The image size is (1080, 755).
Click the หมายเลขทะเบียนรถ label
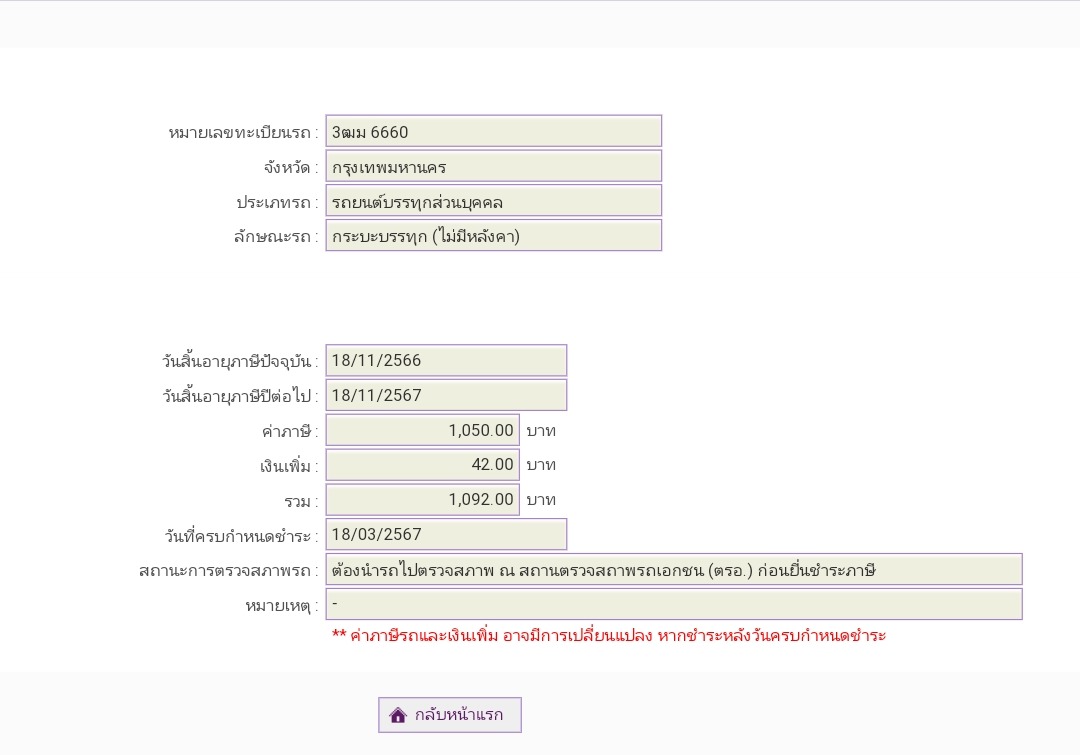(x=243, y=132)
